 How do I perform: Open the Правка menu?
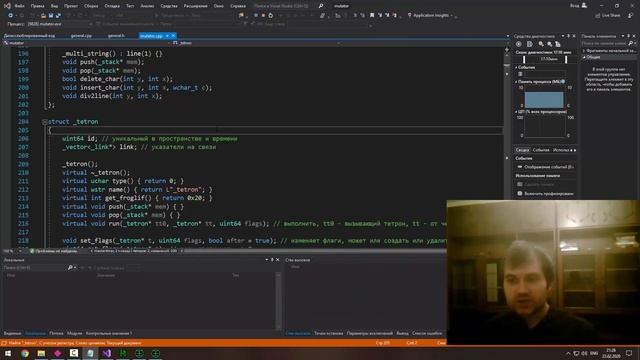coord(37,6)
